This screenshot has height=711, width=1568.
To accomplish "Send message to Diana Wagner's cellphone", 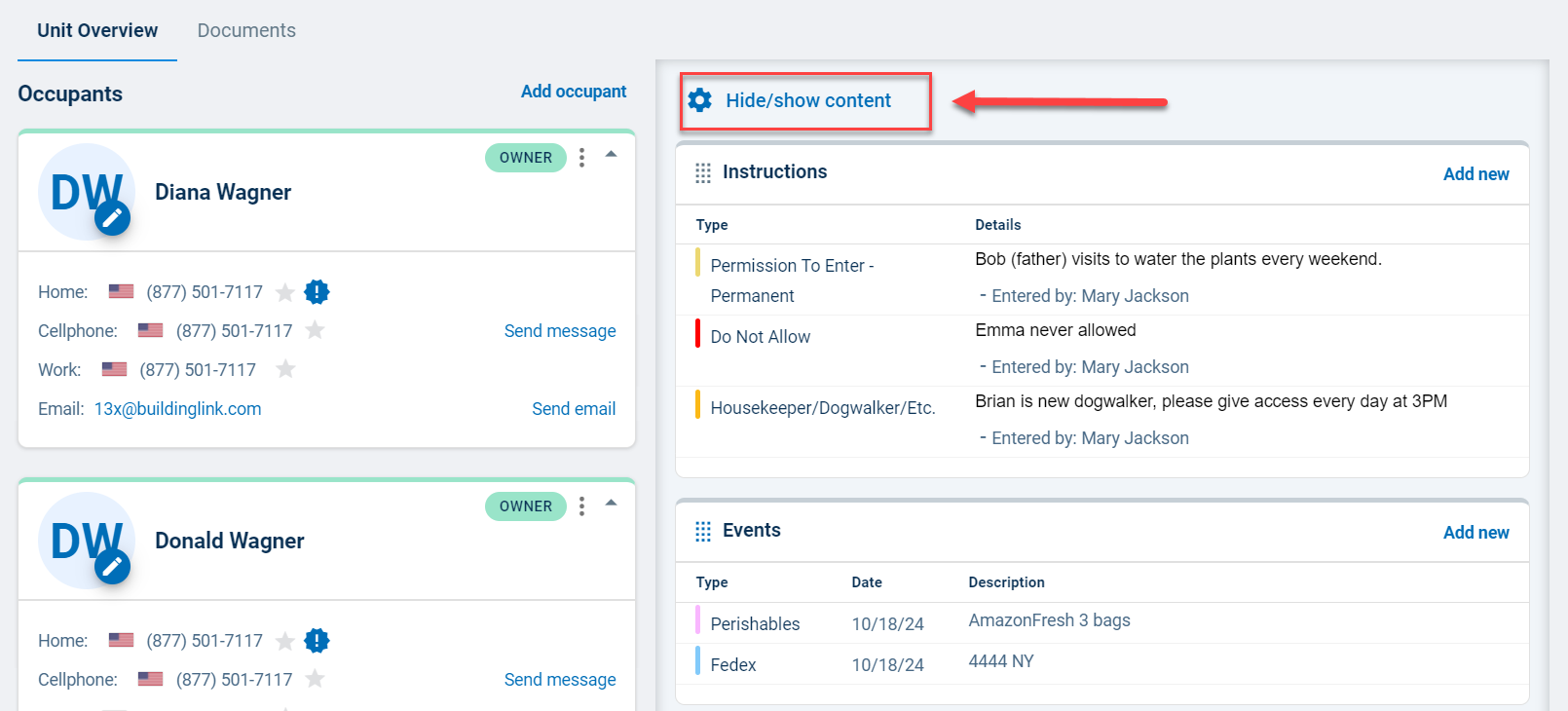I will 560,331.
